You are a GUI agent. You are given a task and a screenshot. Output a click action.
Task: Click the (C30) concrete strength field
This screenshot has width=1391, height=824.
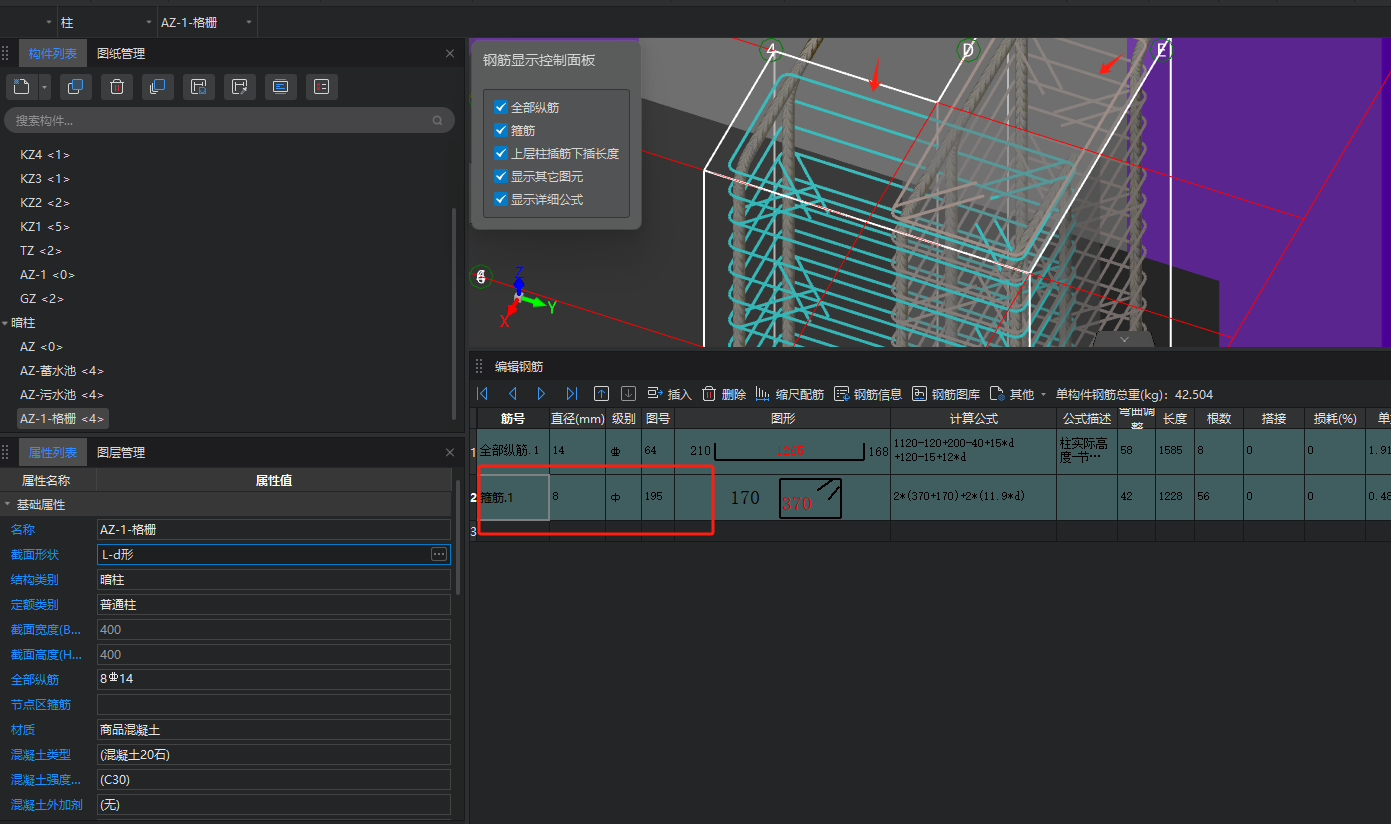tap(274, 780)
